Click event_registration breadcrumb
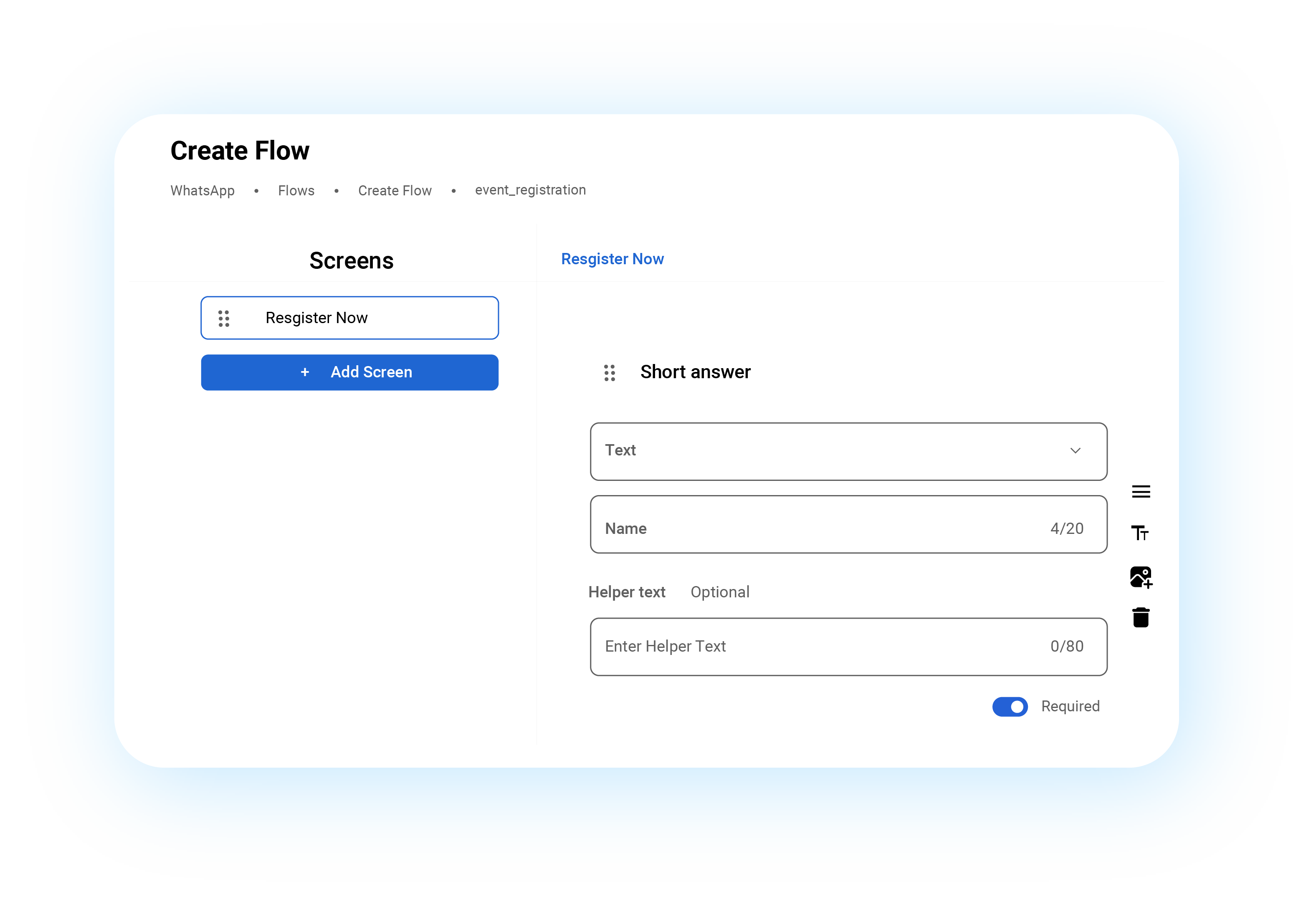The image size is (1316, 905). tap(530, 190)
